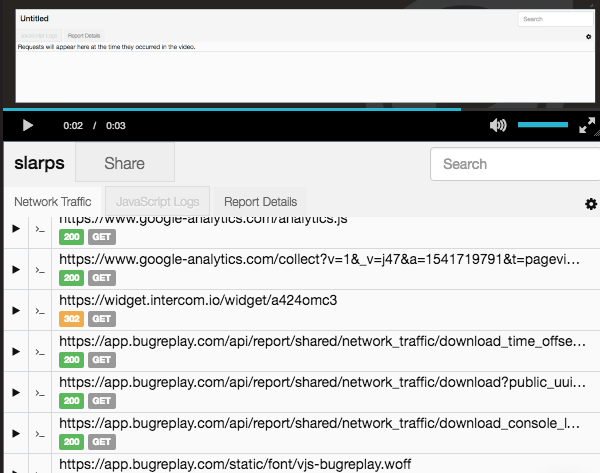Image resolution: width=600 pixels, height=473 pixels.
Task: Jump video to google-analytics collect request
Action: pos(16,269)
